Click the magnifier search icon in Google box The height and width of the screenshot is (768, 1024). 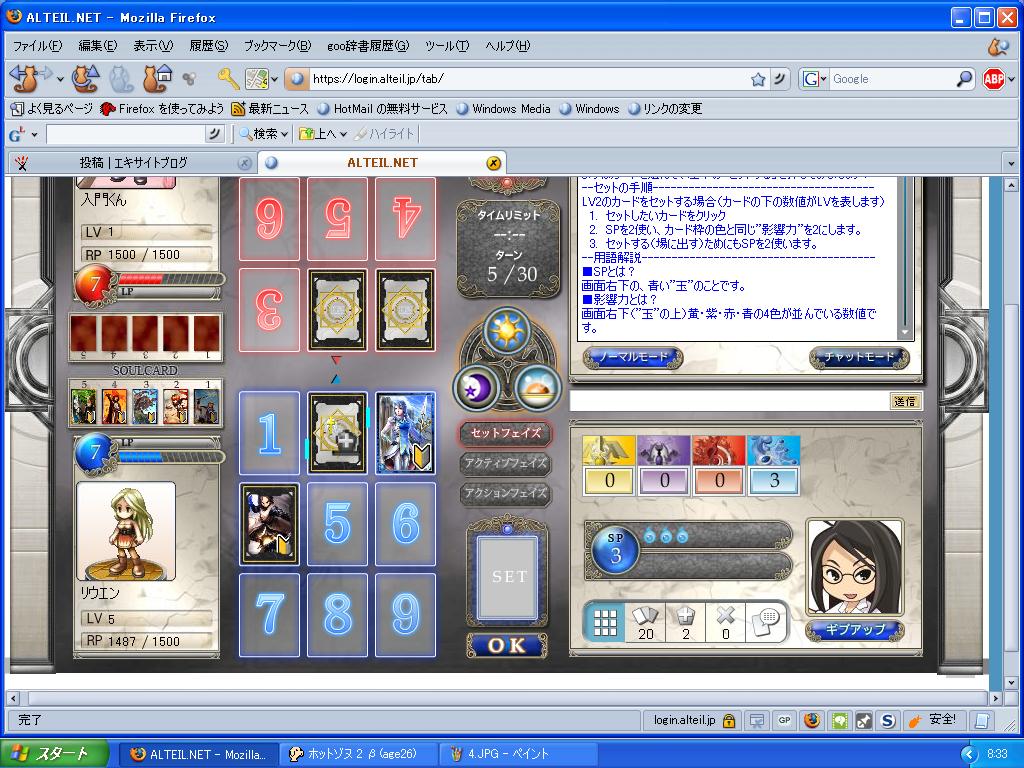pyautogui.click(x=965, y=79)
